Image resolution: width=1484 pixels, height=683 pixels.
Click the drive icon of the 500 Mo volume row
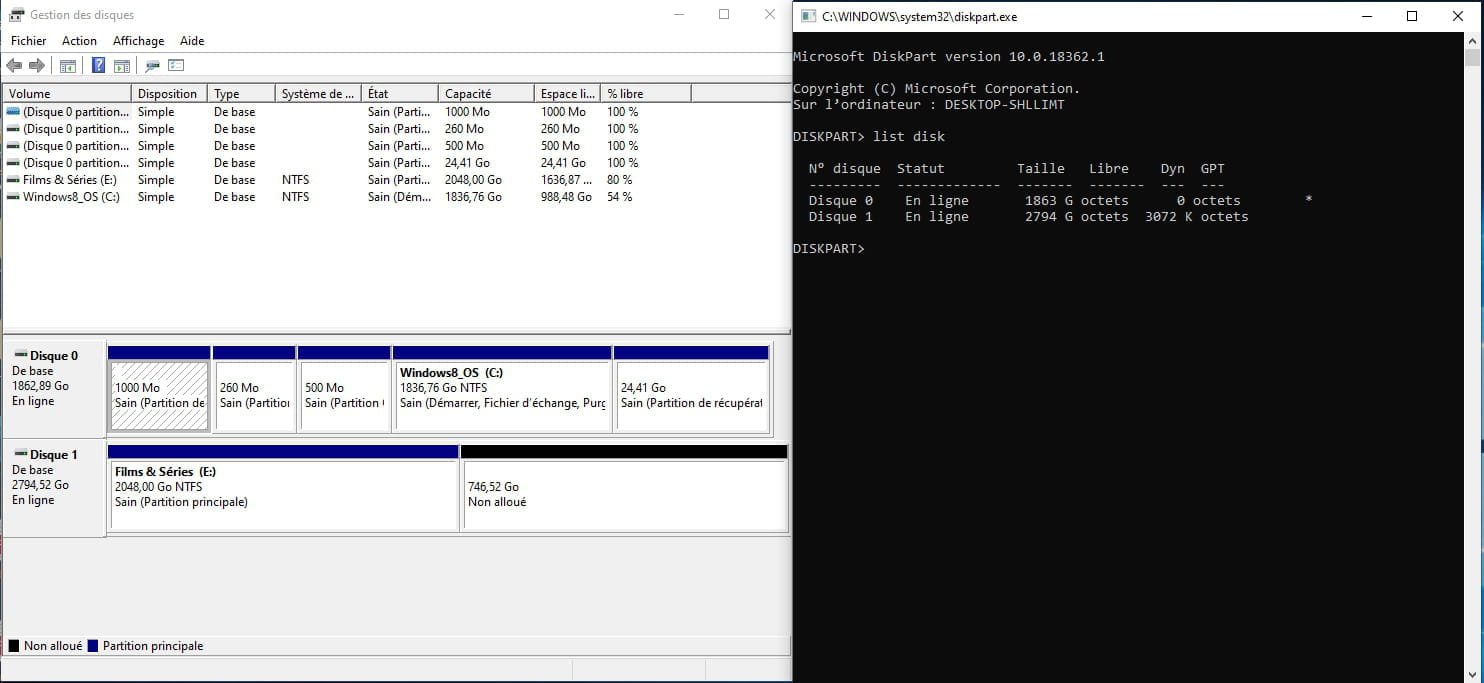[x=13, y=146]
